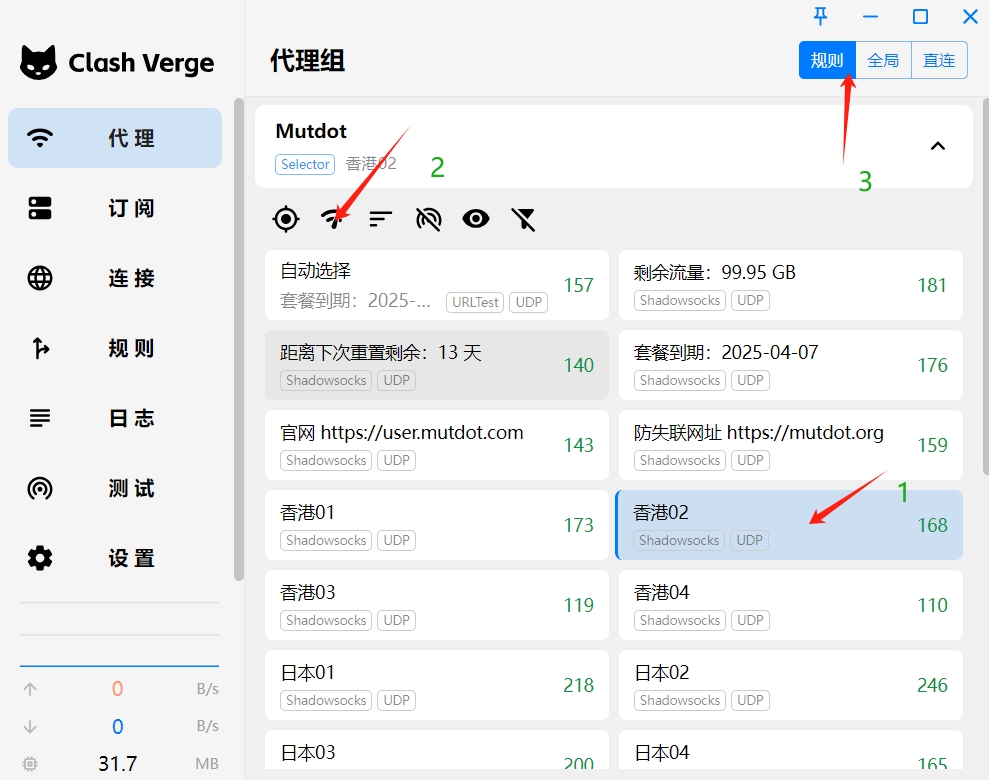This screenshot has width=989, height=780.
Task: Click the sort proxies icon
Action: pyautogui.click(x=381, y=219)
